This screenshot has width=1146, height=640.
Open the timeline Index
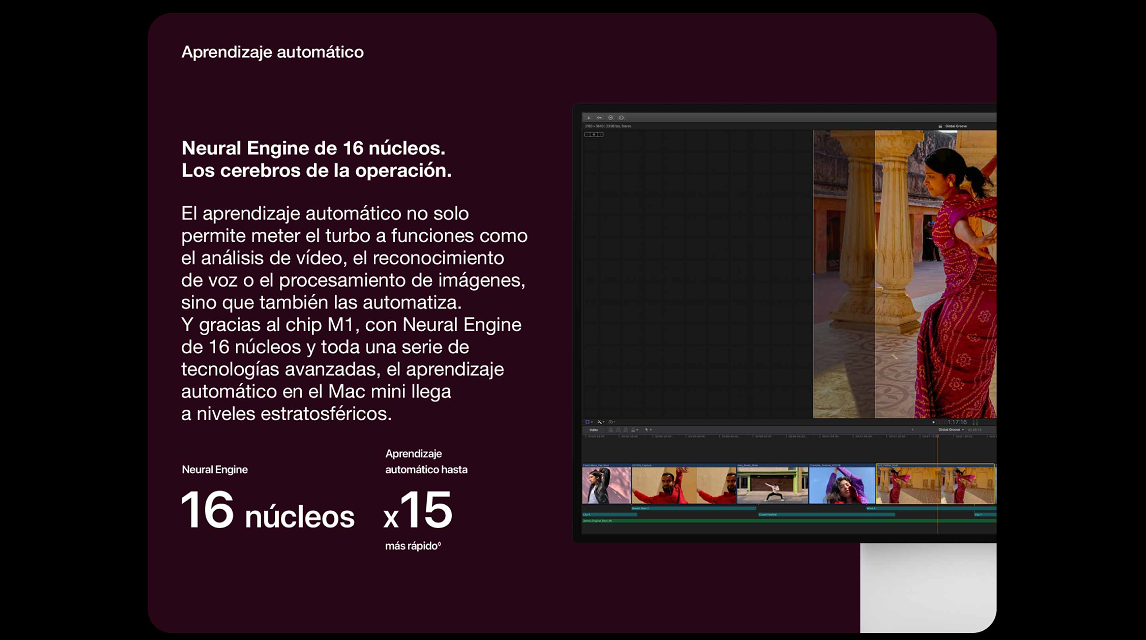593,430
